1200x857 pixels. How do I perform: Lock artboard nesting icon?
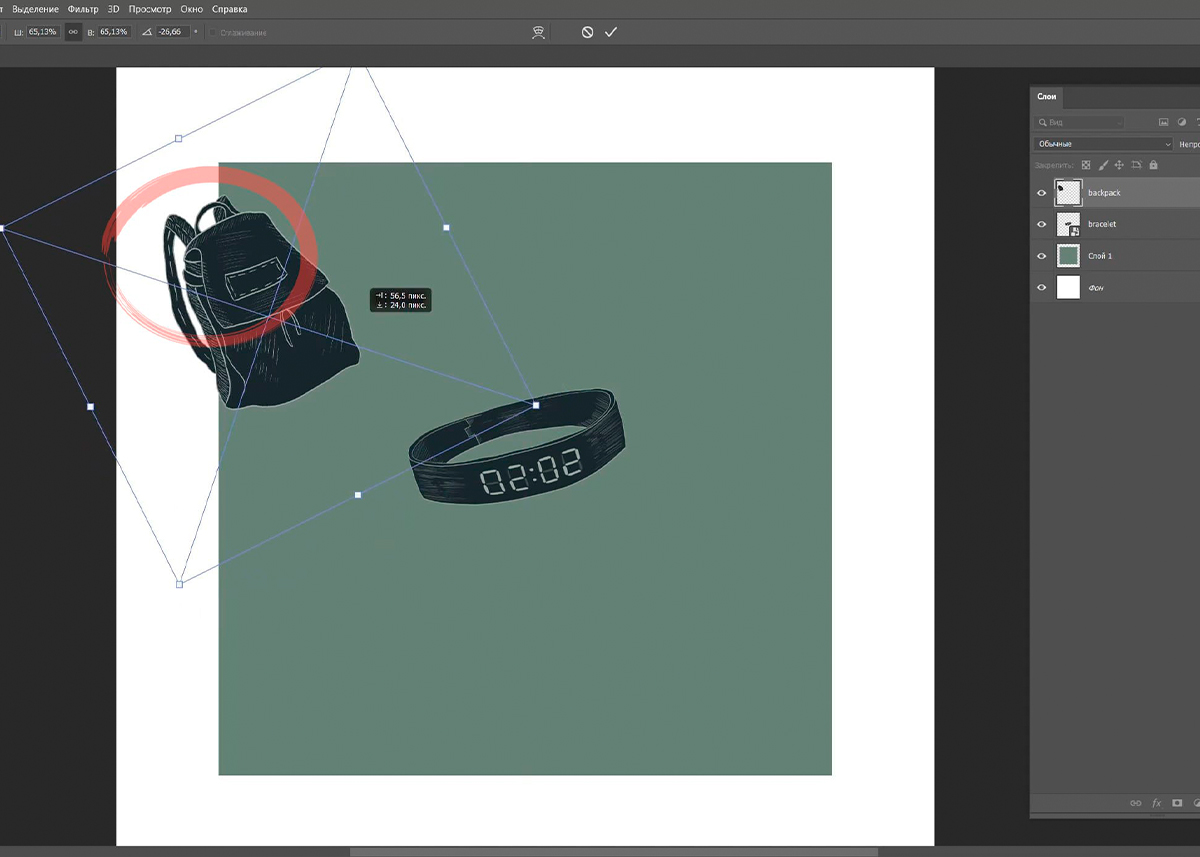pos(1137,165)
